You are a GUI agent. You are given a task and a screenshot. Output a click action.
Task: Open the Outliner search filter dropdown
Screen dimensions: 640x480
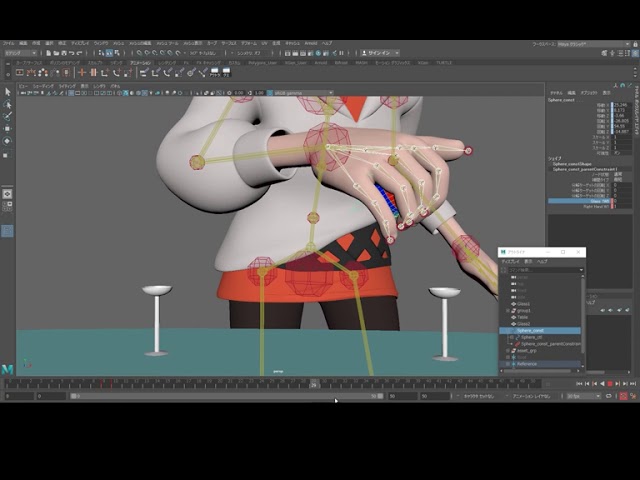581,270
